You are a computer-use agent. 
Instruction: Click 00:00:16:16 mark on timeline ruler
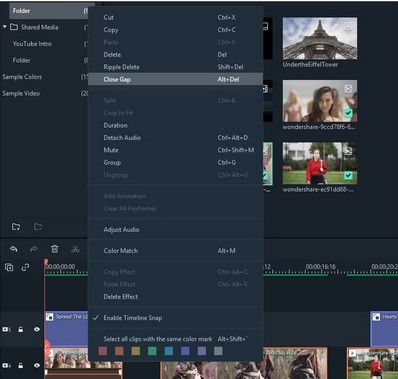pyautogui.click(x=321, y=267)
